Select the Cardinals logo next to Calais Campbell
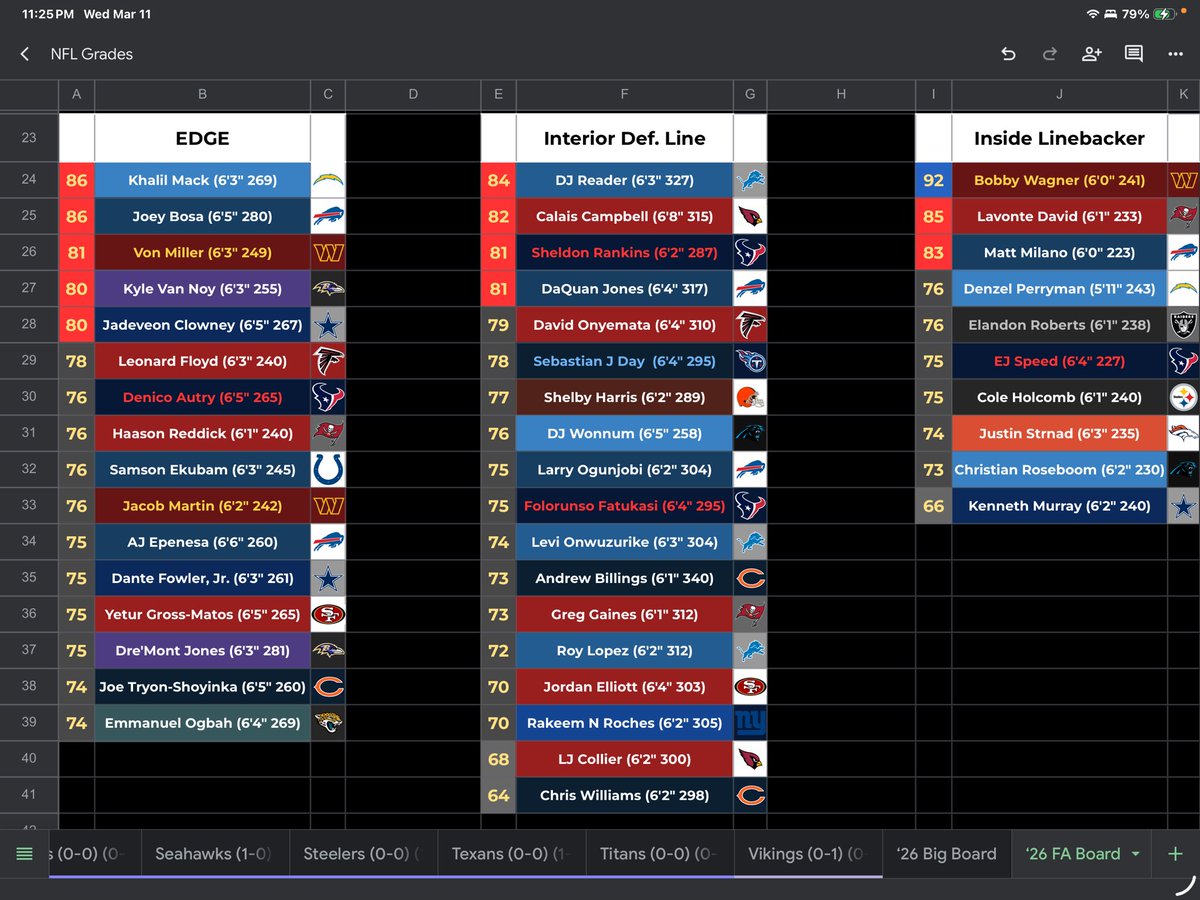Viewport: 1200px width, 900px height. 750,216
